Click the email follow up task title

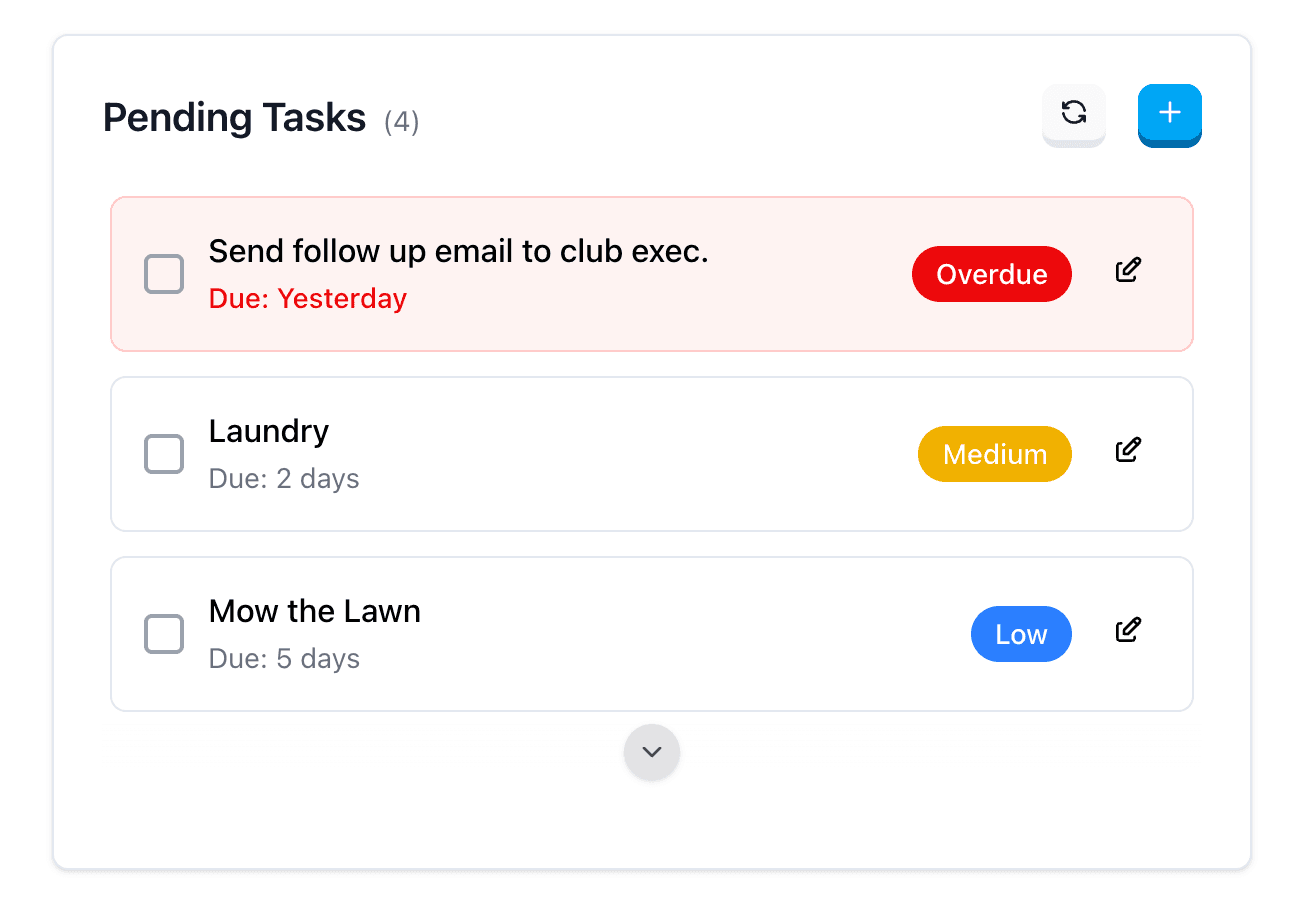pos(458,251)
